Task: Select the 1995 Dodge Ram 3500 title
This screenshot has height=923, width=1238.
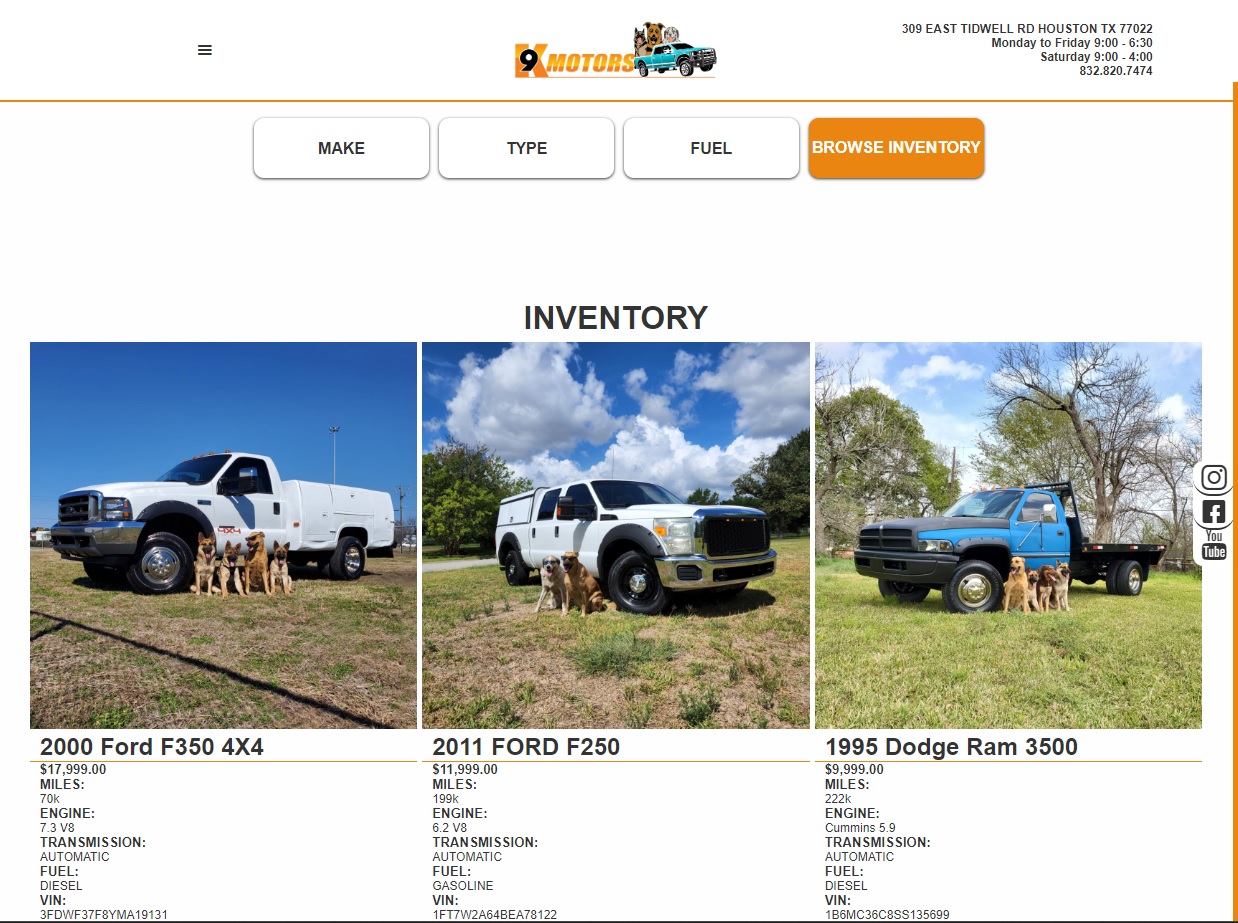Action: click(x=951, y=747)
